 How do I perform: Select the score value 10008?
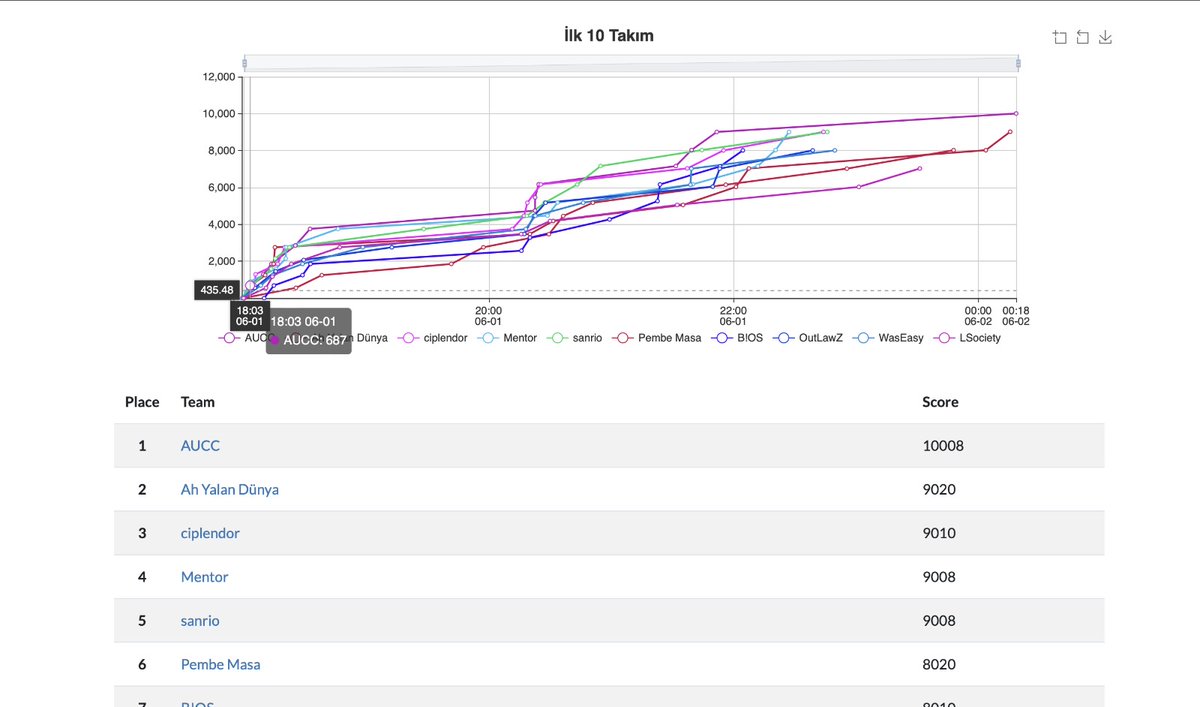click(943, 446)
